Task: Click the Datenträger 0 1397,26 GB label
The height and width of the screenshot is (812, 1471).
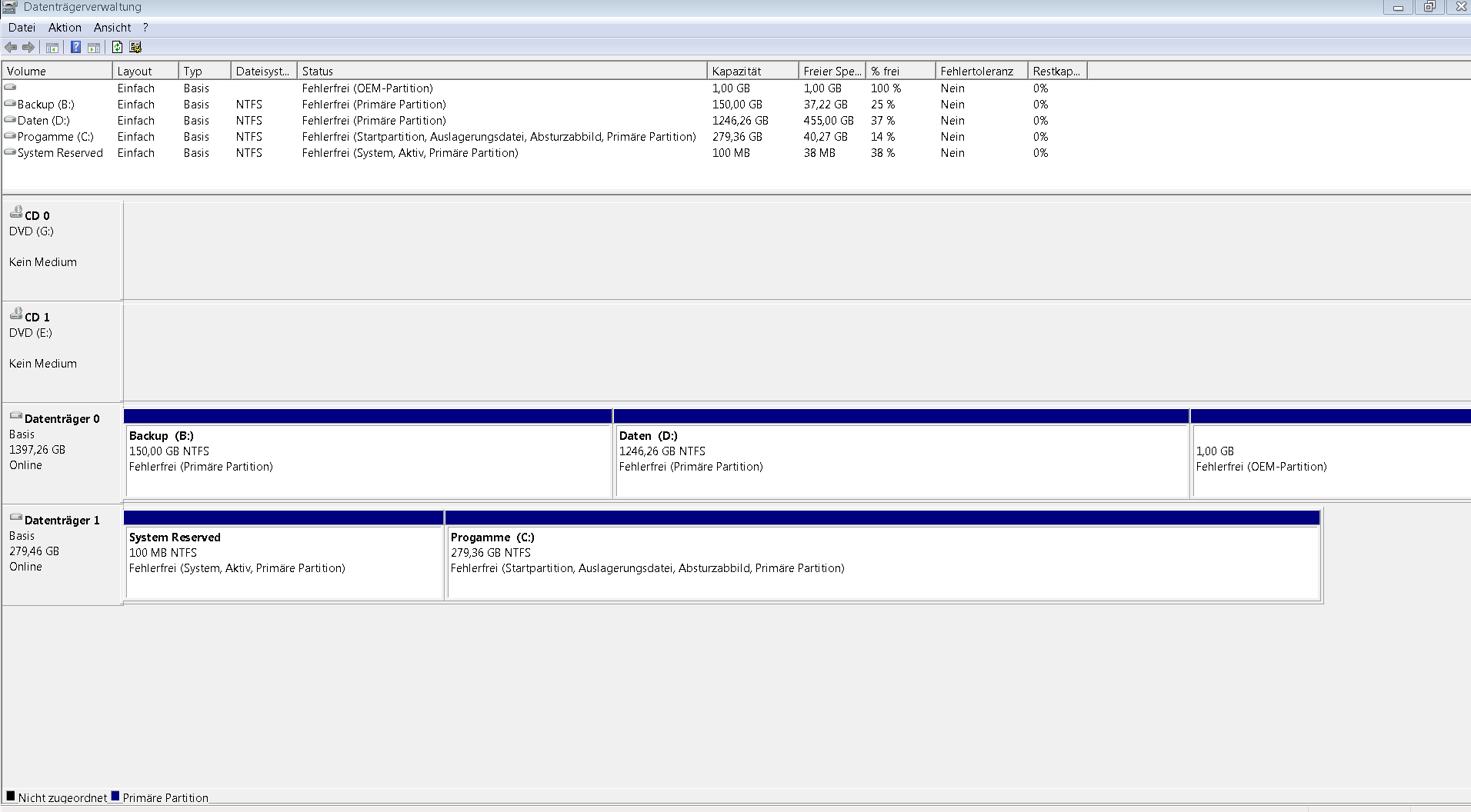Action: (37, 450)
